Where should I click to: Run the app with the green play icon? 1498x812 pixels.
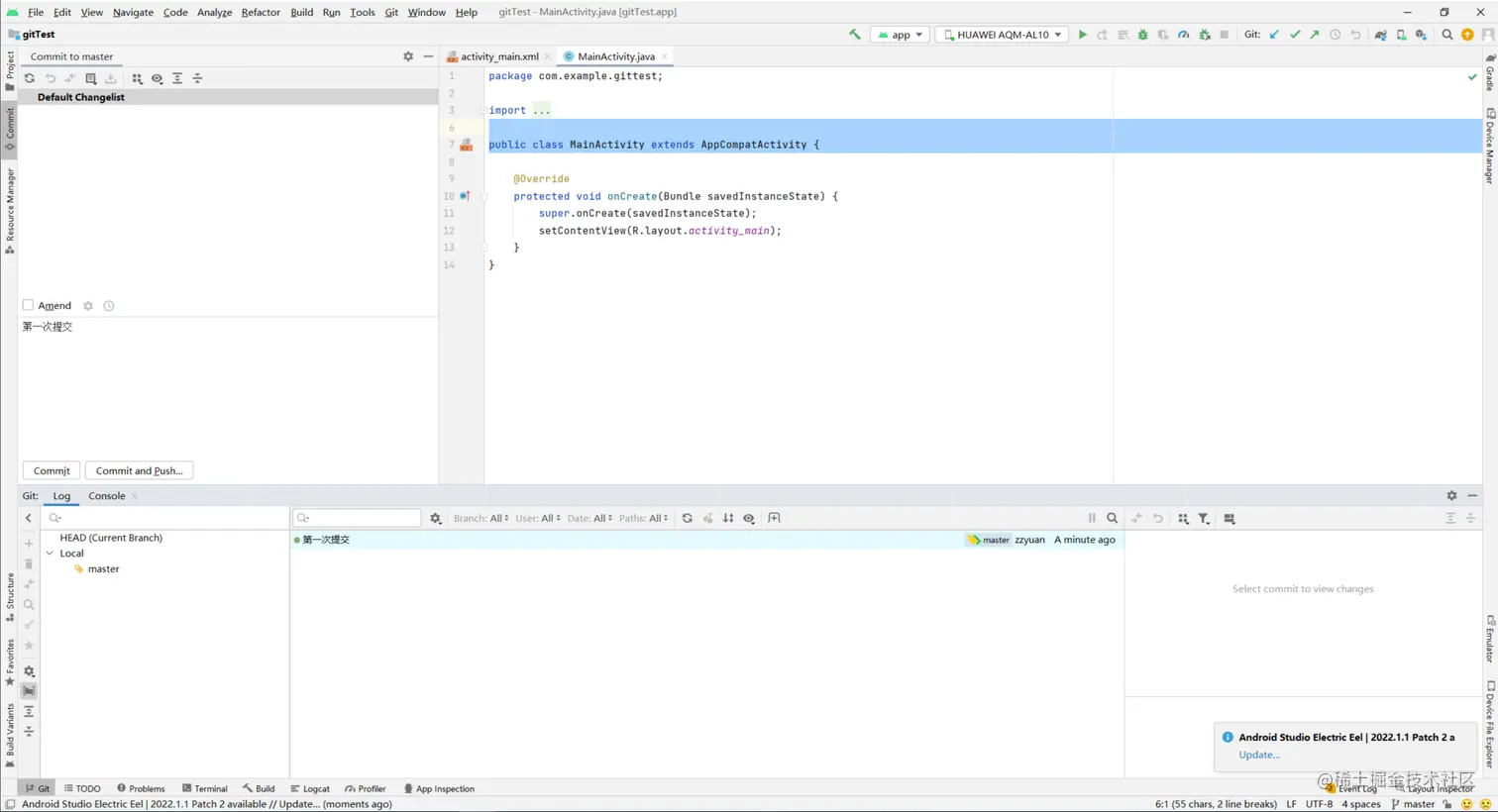coord(1082,35)
